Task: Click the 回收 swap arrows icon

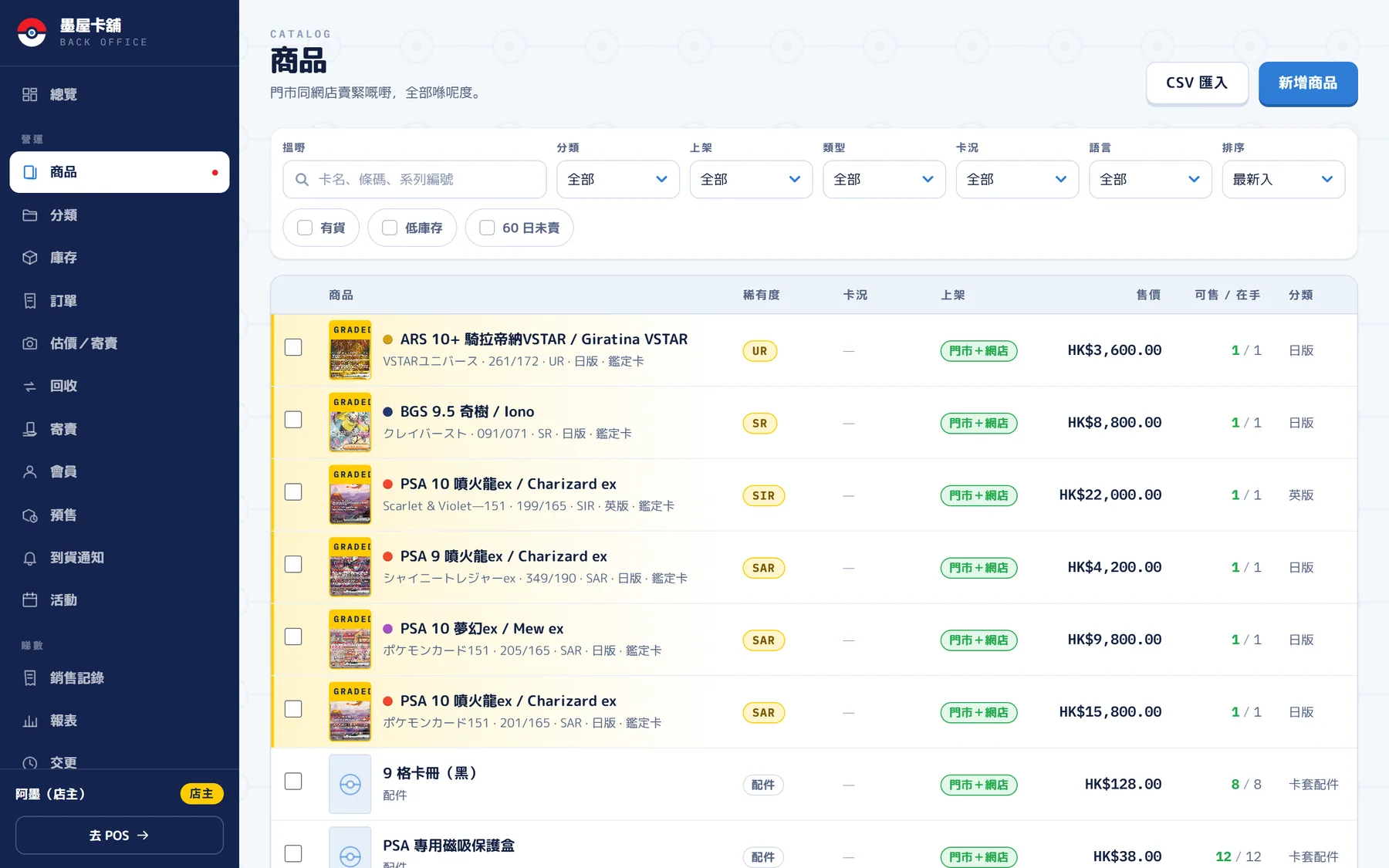Action: click(x=30, y=386)
